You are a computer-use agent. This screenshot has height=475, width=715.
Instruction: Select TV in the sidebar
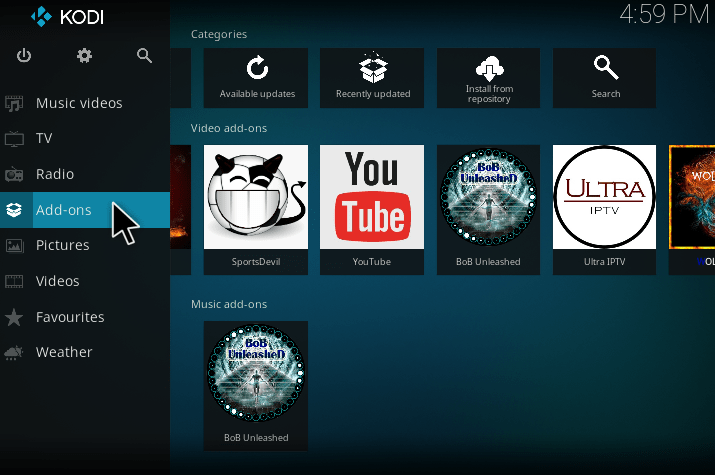coord(85,139)
